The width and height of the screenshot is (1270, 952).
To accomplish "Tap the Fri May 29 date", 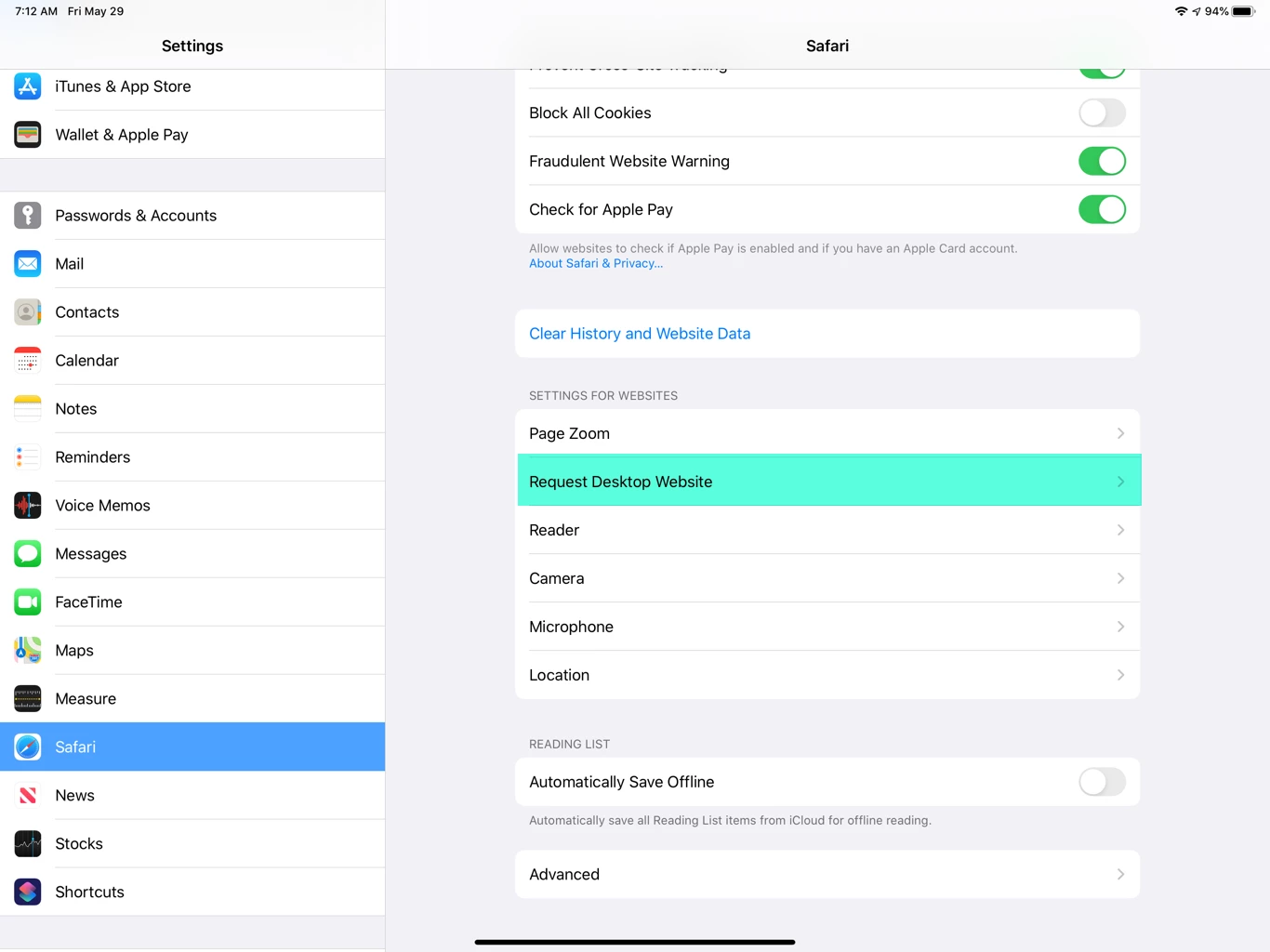I will click(96, 11).
